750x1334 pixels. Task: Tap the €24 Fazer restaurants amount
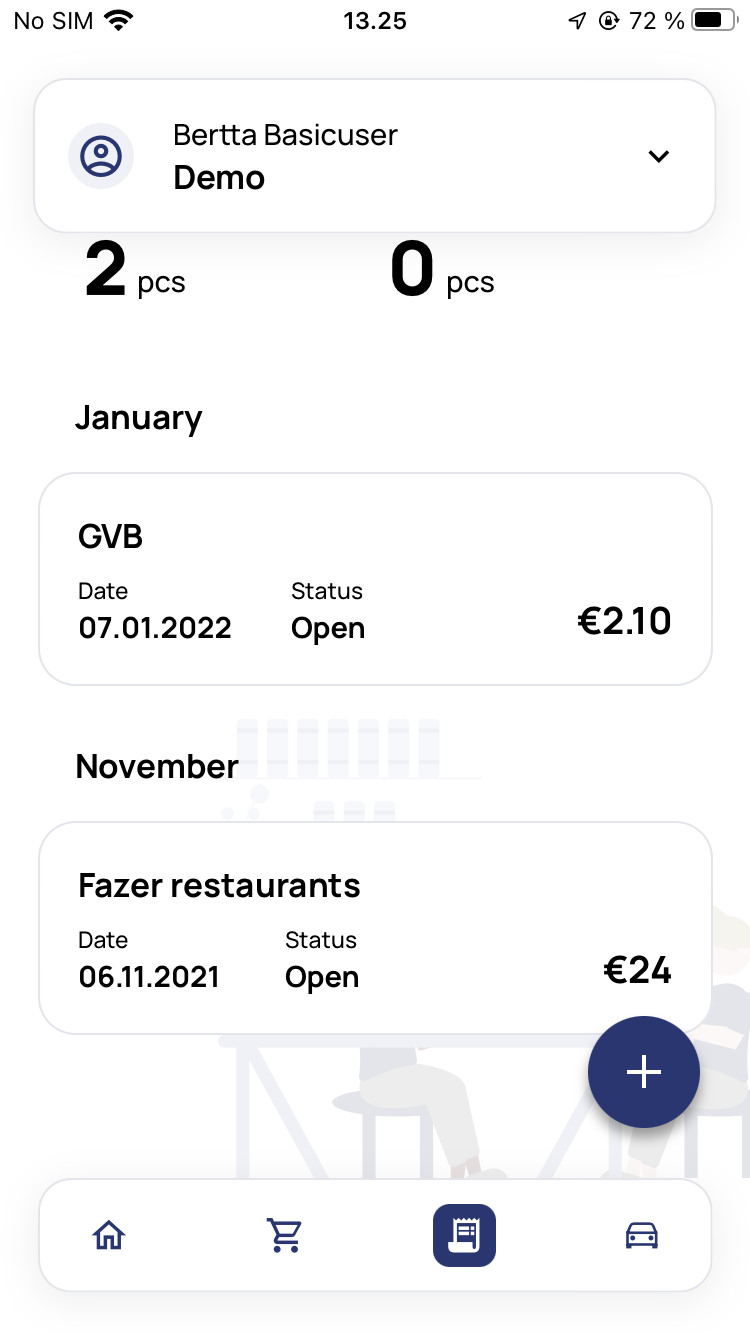click(x=637, y=971)
